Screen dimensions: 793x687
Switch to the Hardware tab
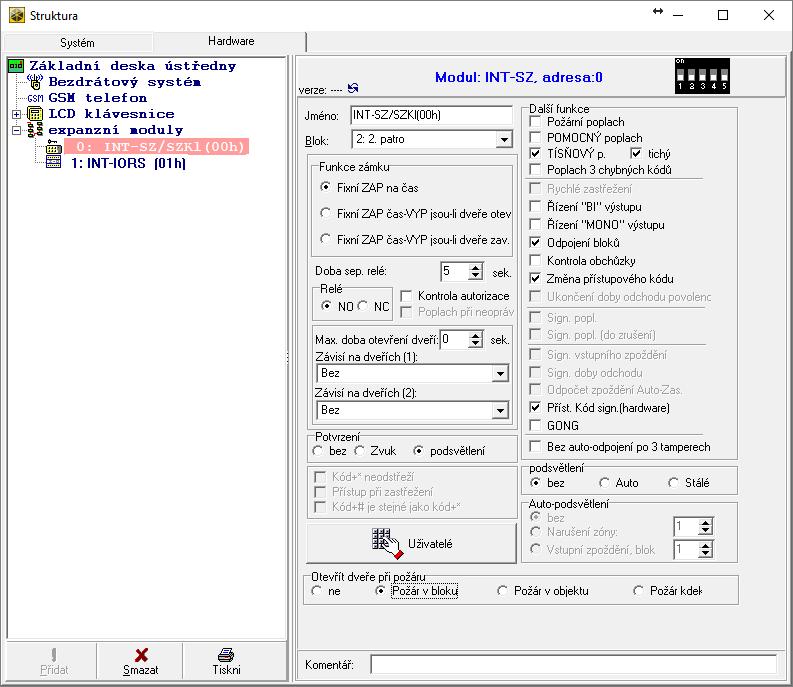[231, 41]
